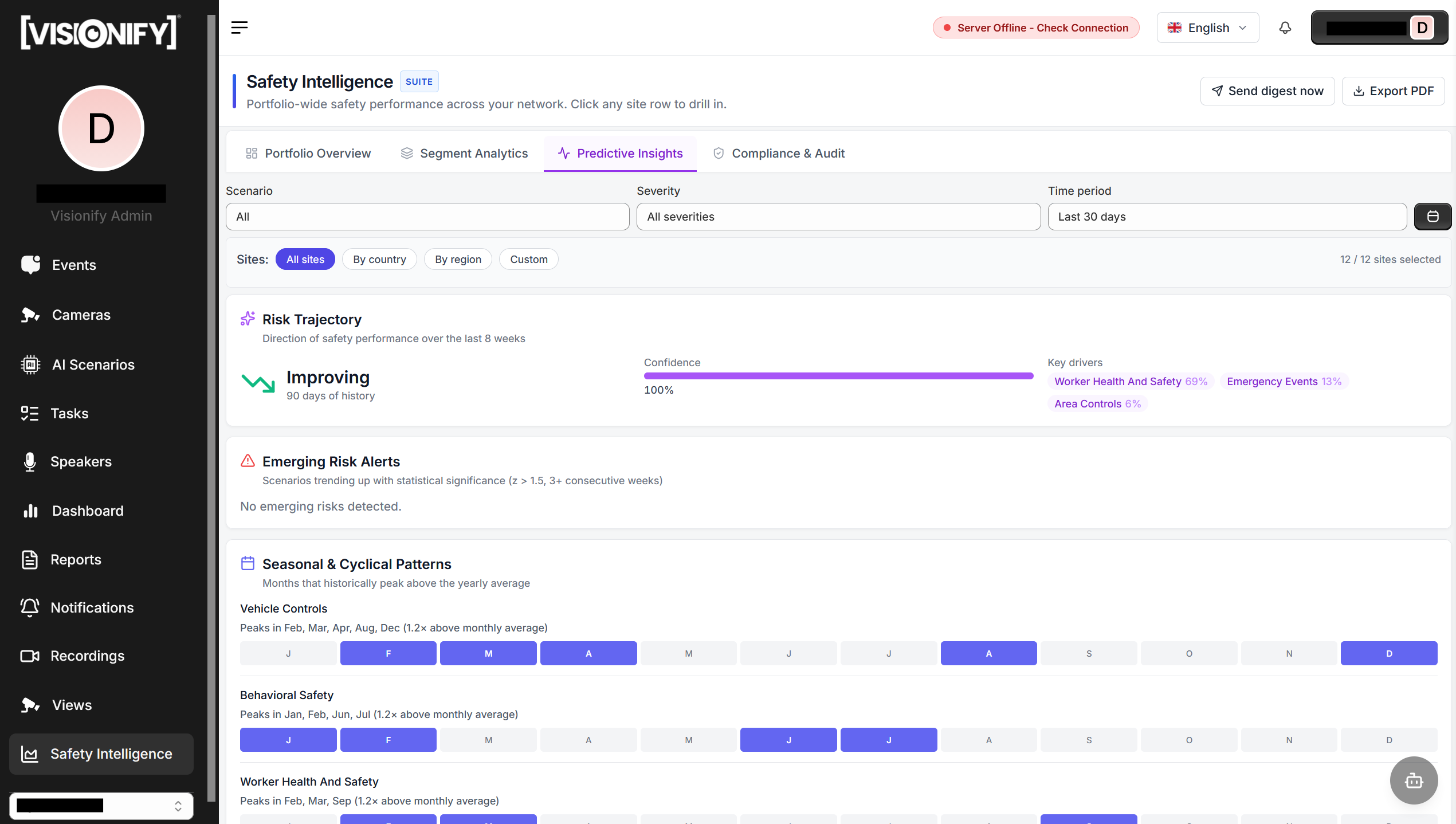This screenshot has height=824, width=1456.
Task: Open the chatbot assistant floating icon
Action: pos(1414,780)
